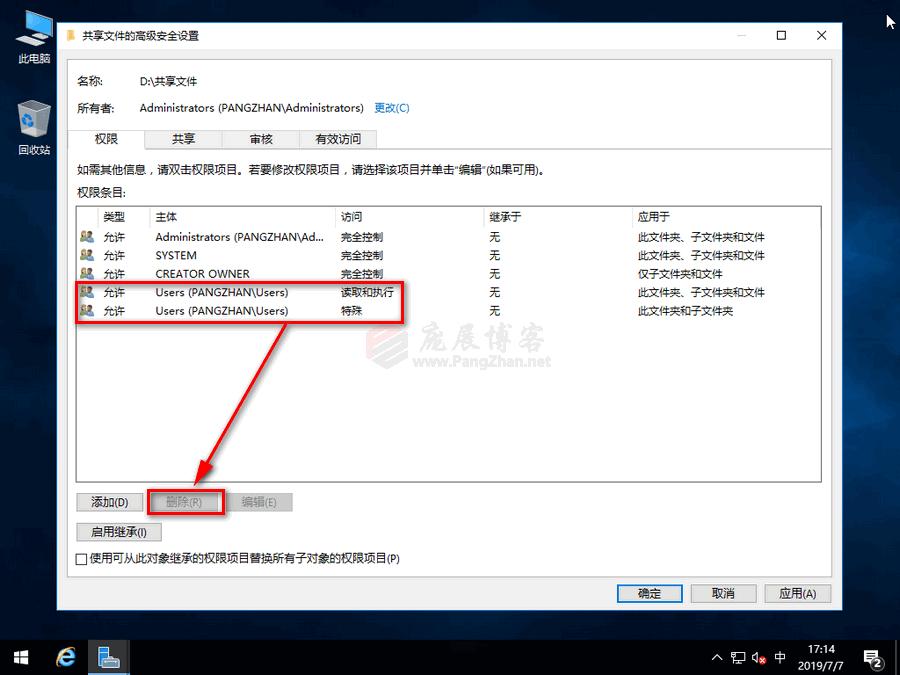
Task: Switch to the 审核 tab
Action: [260, 139]
